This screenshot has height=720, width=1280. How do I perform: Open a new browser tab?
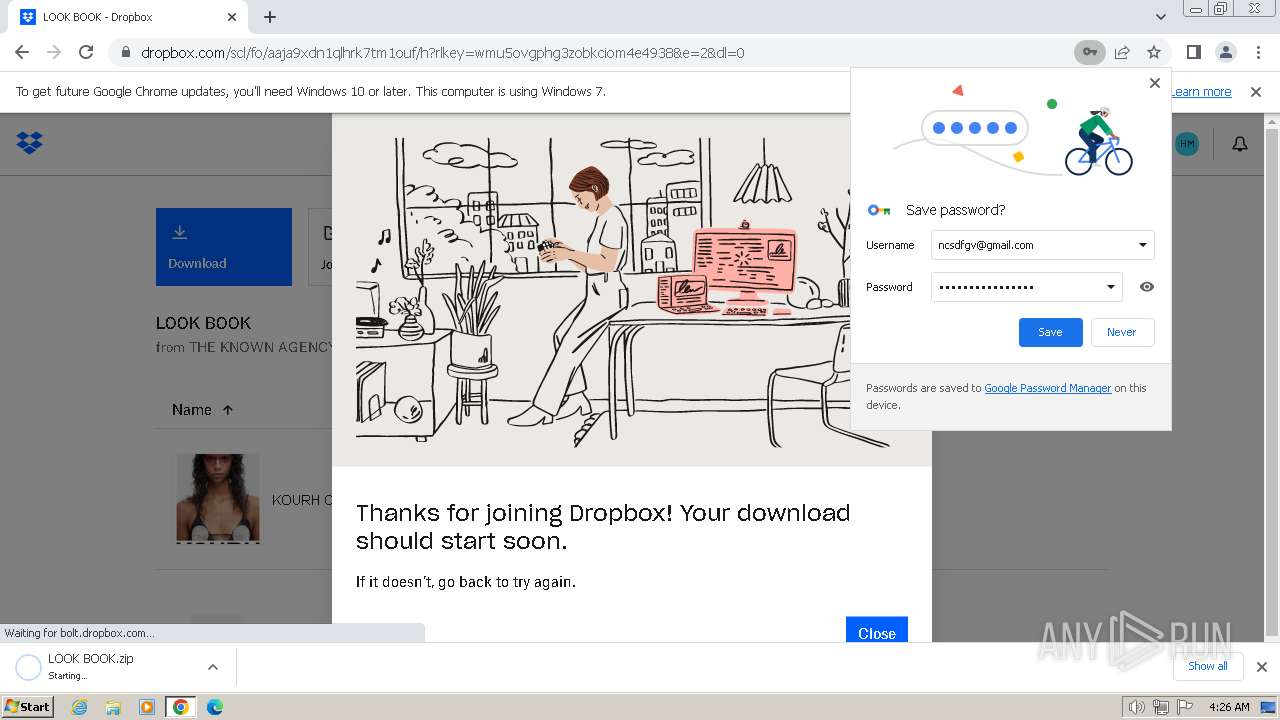pos(269,17)
